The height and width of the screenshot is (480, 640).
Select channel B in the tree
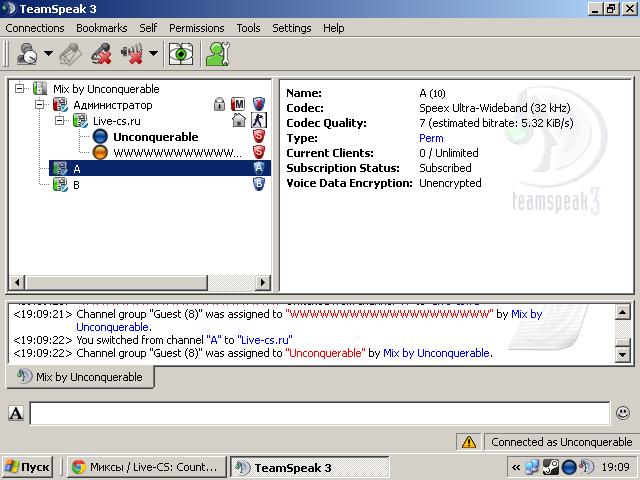pos(76,185)
